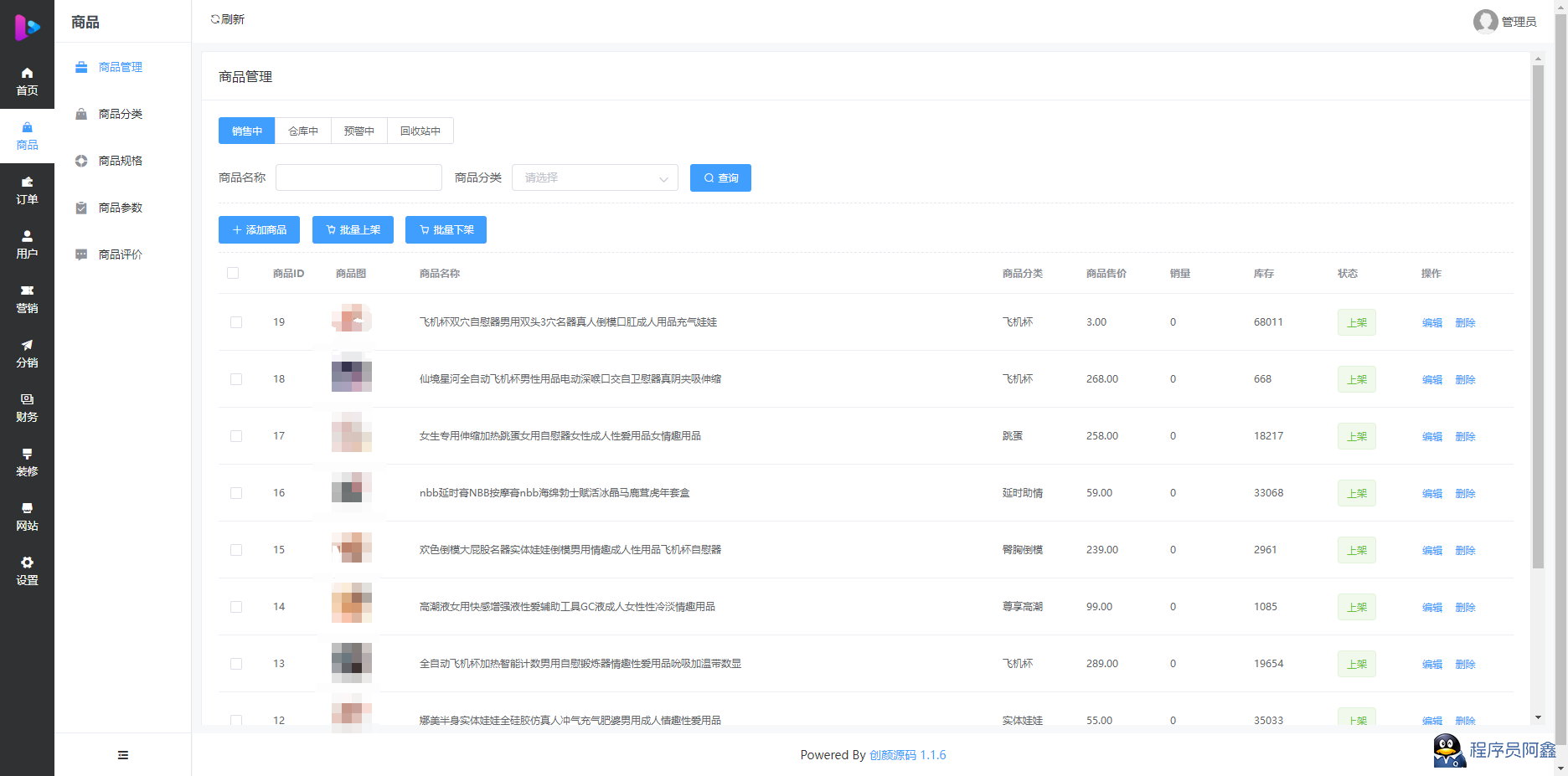Click 编辑 link for product 18
This screenshot has height=776, width=1568.
[1431, 379]
